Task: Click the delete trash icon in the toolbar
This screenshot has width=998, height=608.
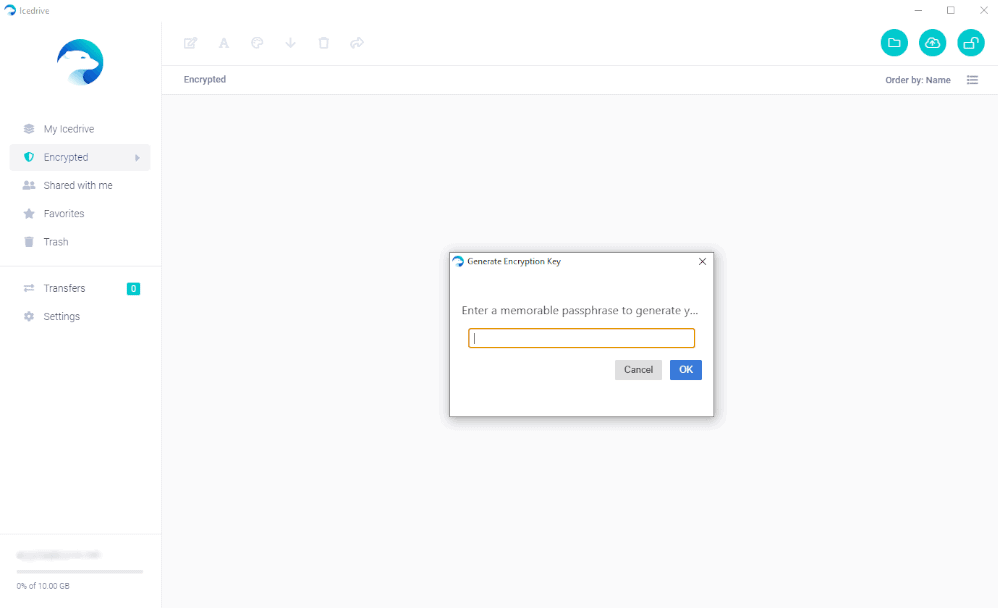Action: [323, 43]
